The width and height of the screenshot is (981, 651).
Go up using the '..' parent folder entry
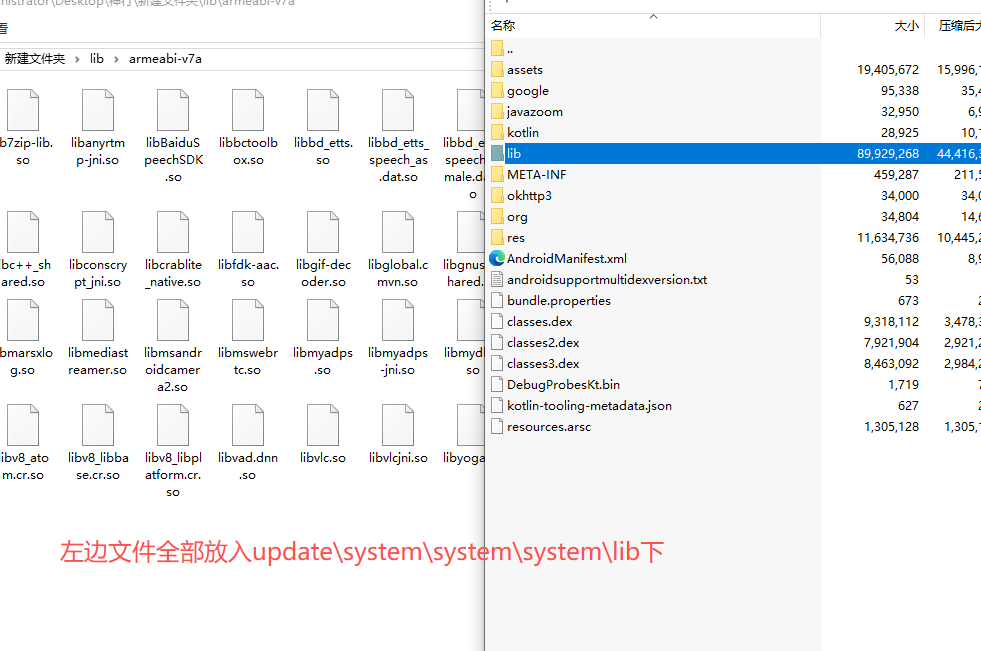[x=510, y=49]
